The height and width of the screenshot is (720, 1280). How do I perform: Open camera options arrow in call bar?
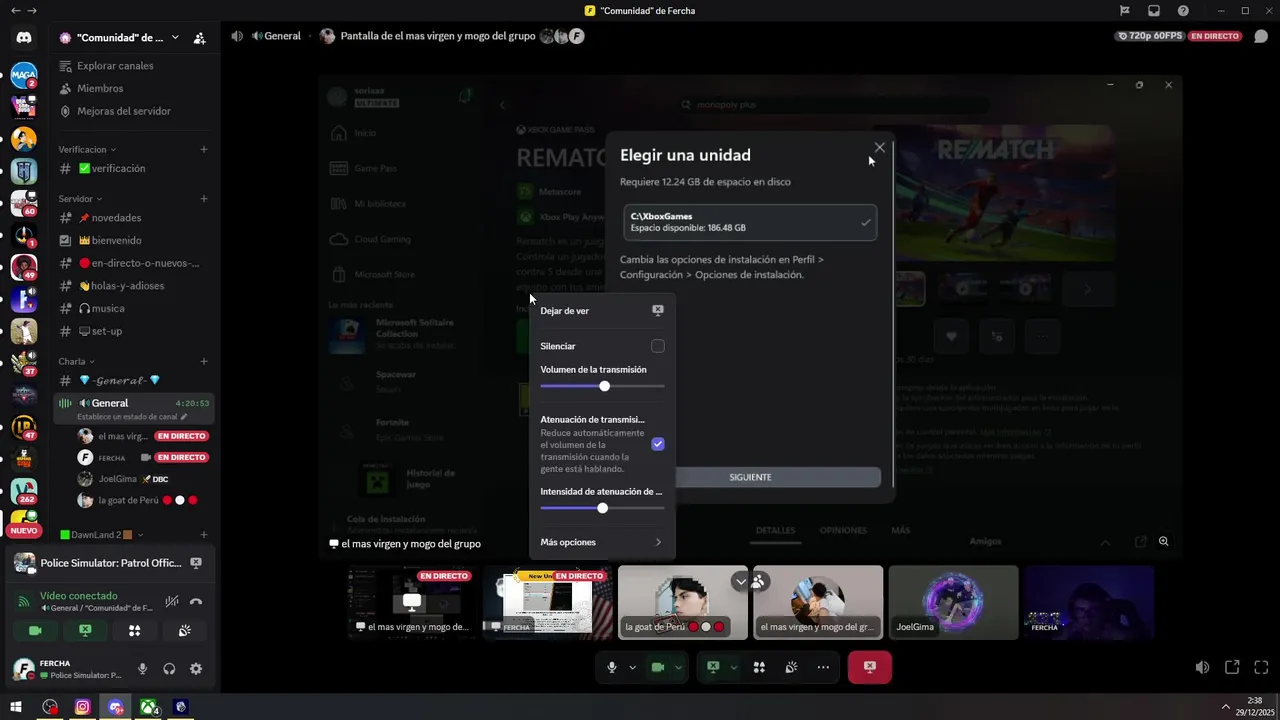click(679, 667)
